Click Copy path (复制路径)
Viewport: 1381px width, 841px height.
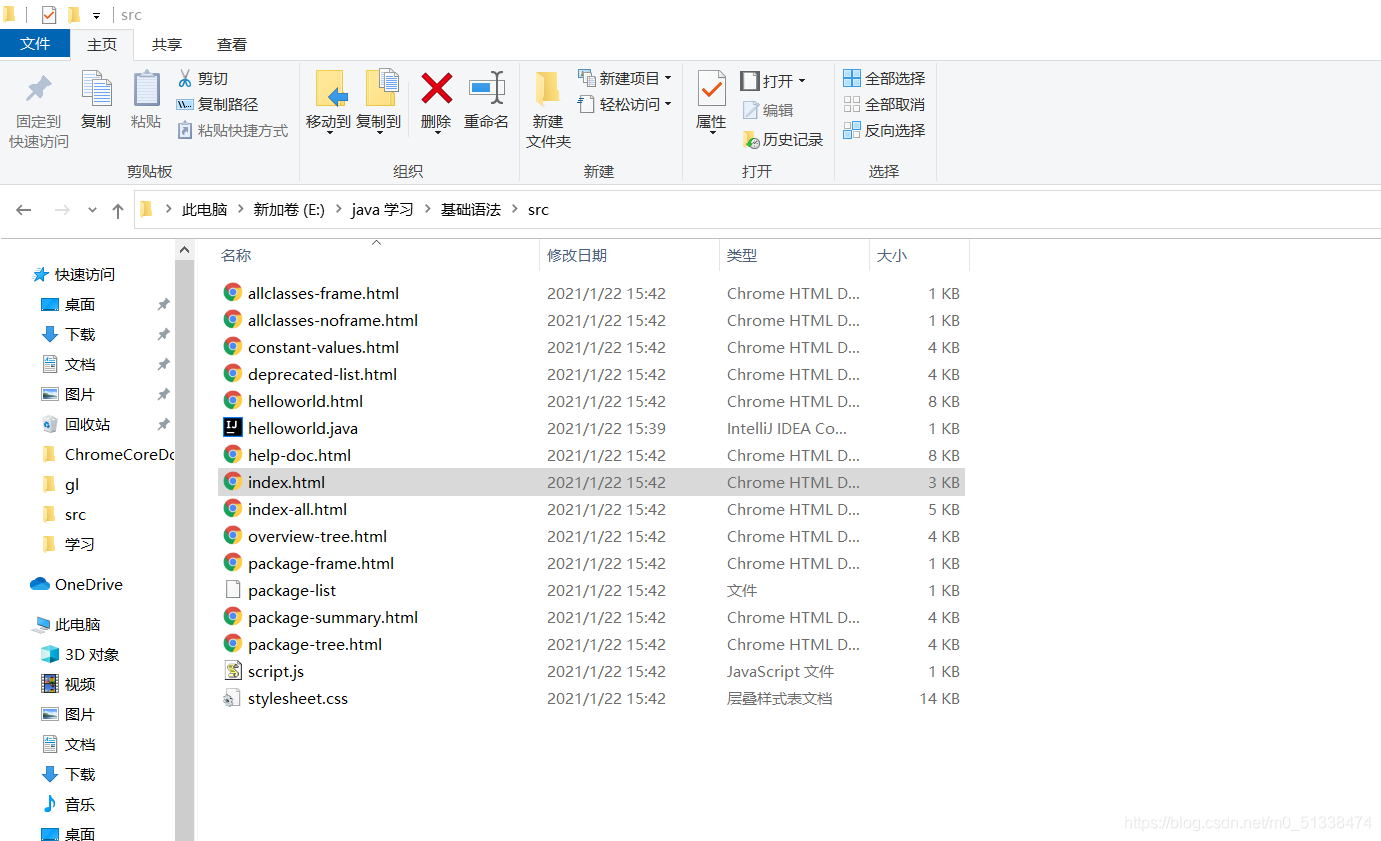[x=217, y=104]
